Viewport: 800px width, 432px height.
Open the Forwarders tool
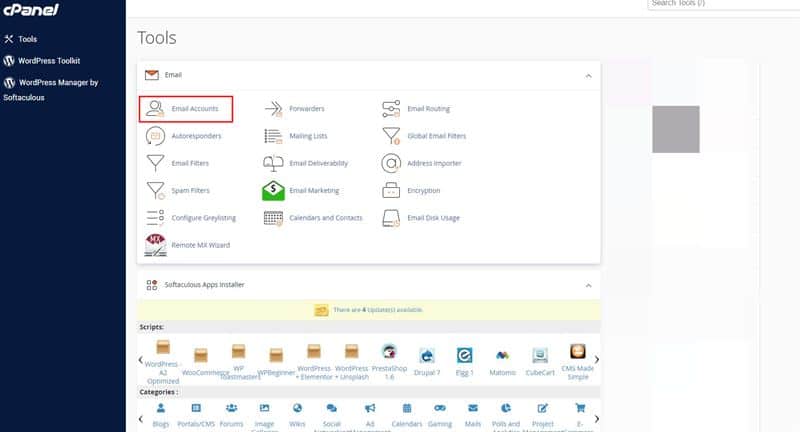294,109
